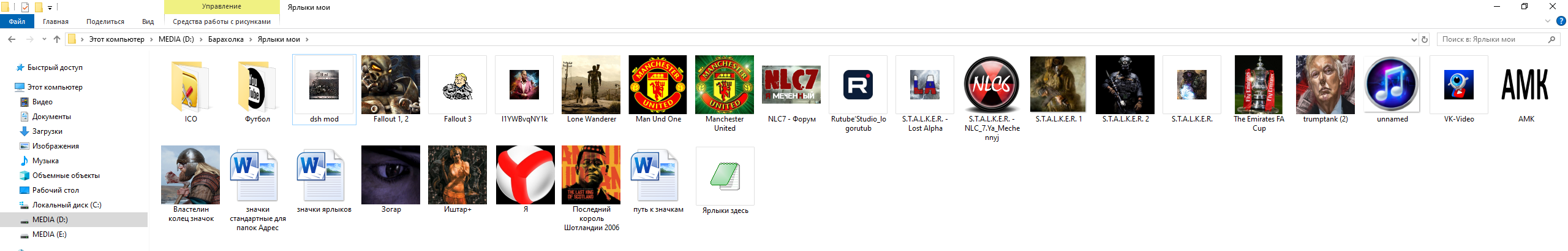Open Средства работы с рисунками tab
The width and height of the screenshot is (1568, 251).
[x=222, y=21]
